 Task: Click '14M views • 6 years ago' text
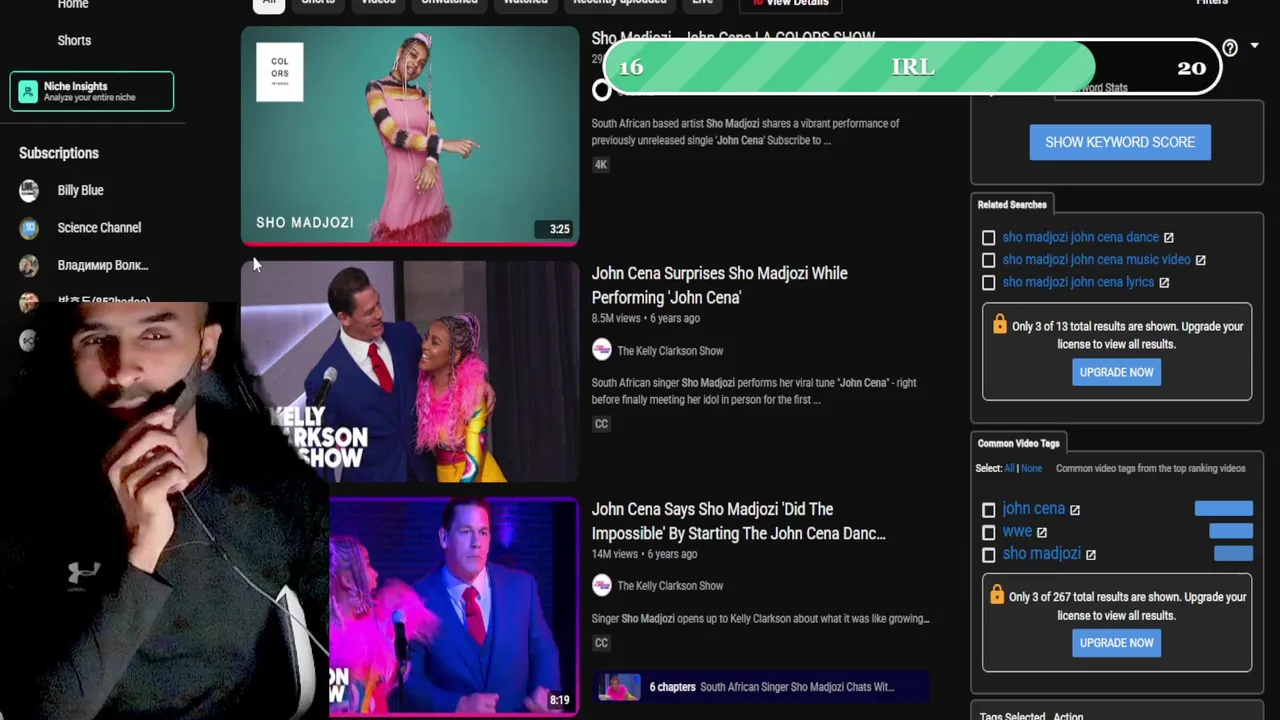pos(644,554)
